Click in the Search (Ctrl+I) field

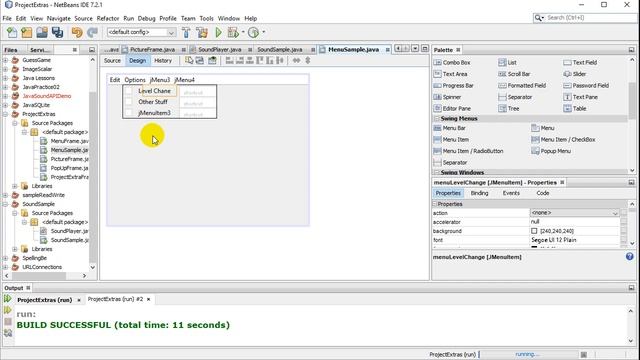(x=590, y=18)
